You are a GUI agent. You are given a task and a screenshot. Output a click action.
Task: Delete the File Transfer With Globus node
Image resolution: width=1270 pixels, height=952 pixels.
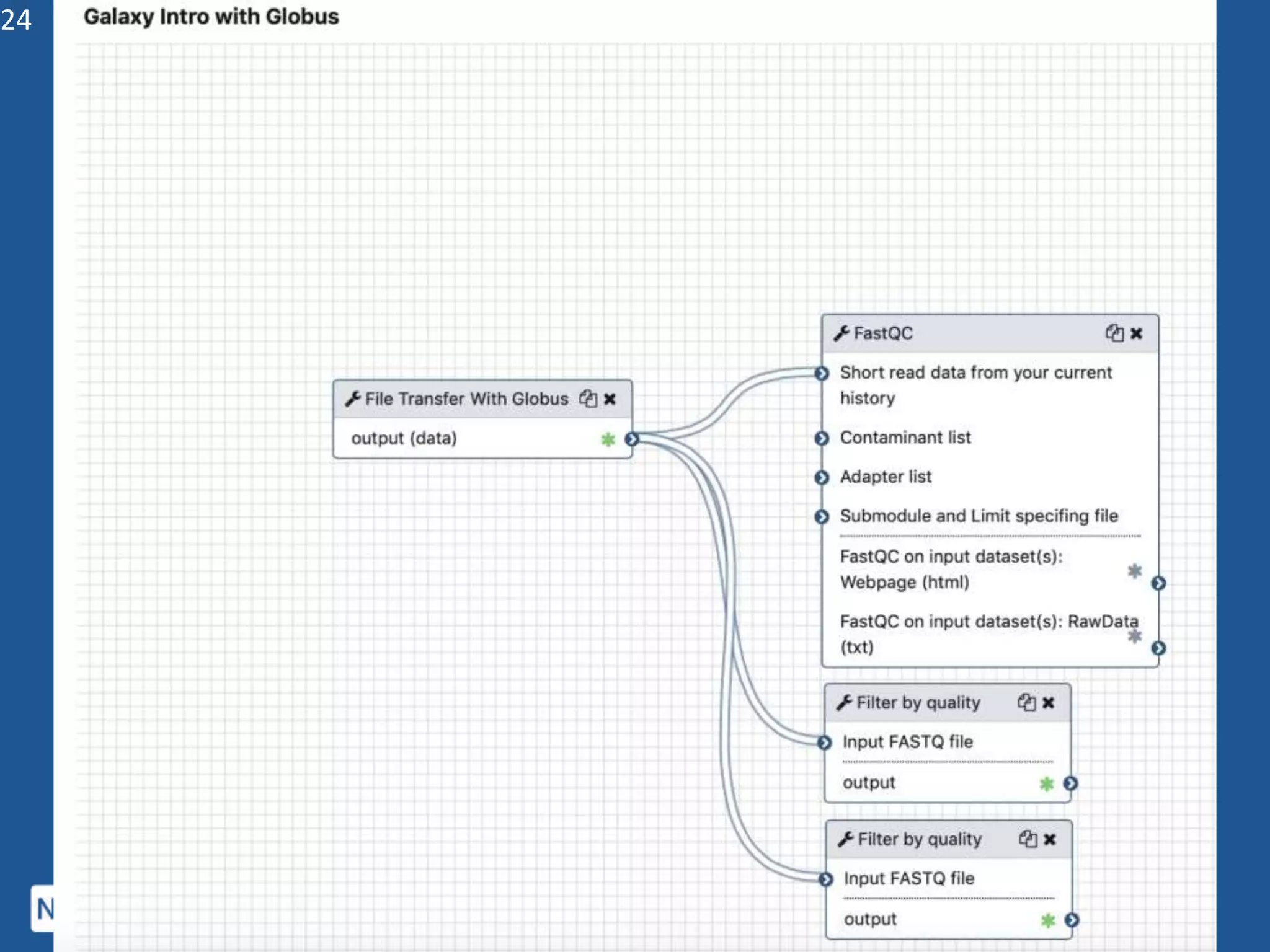[x=610, y=399]
